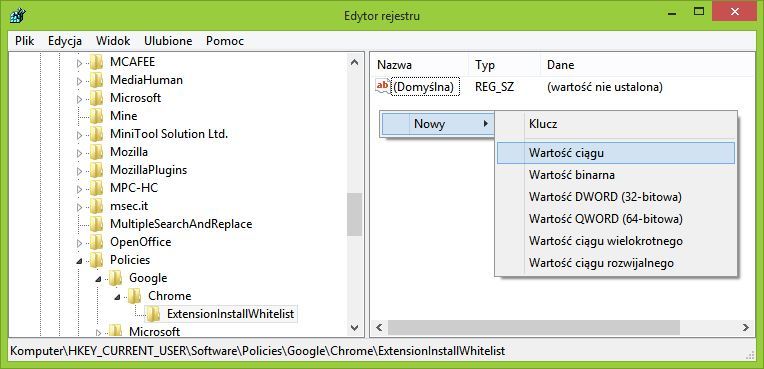Select the Policies folder icon
This screenshot has height=369, width=764.
(96, 260)
